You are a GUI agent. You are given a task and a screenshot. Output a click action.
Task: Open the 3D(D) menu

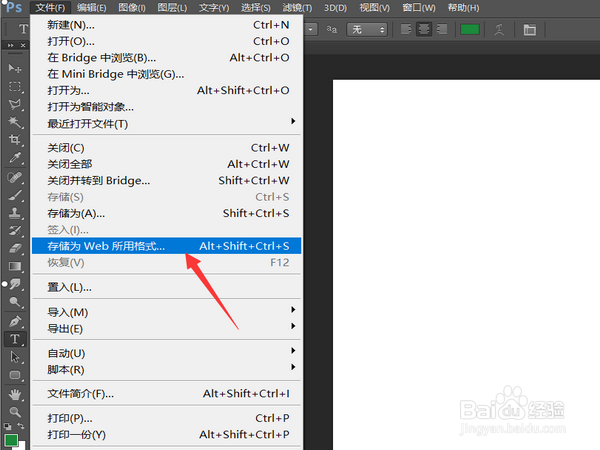tap(336, 8)
